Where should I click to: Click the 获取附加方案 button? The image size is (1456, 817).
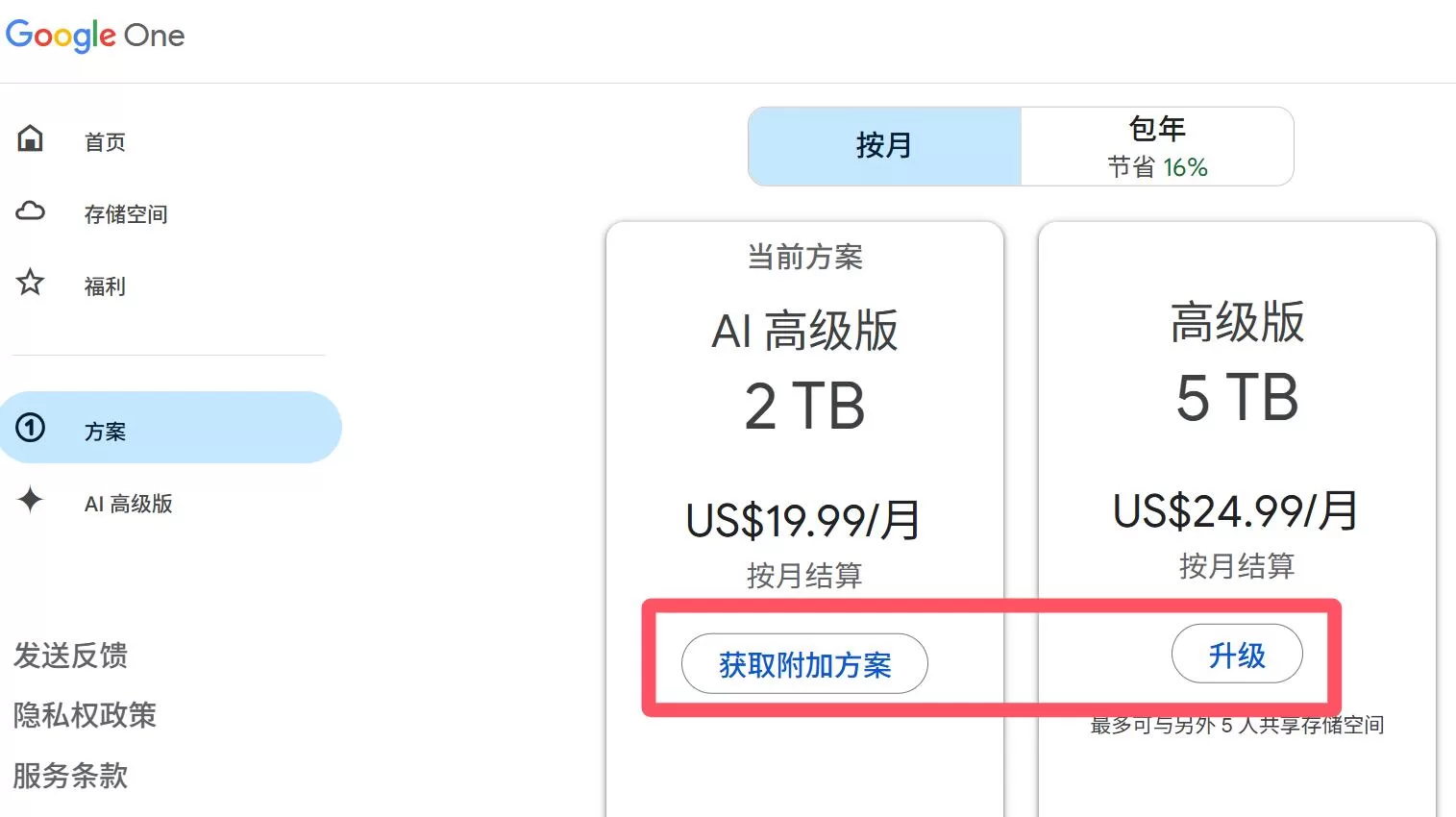[x=804, y=664]
